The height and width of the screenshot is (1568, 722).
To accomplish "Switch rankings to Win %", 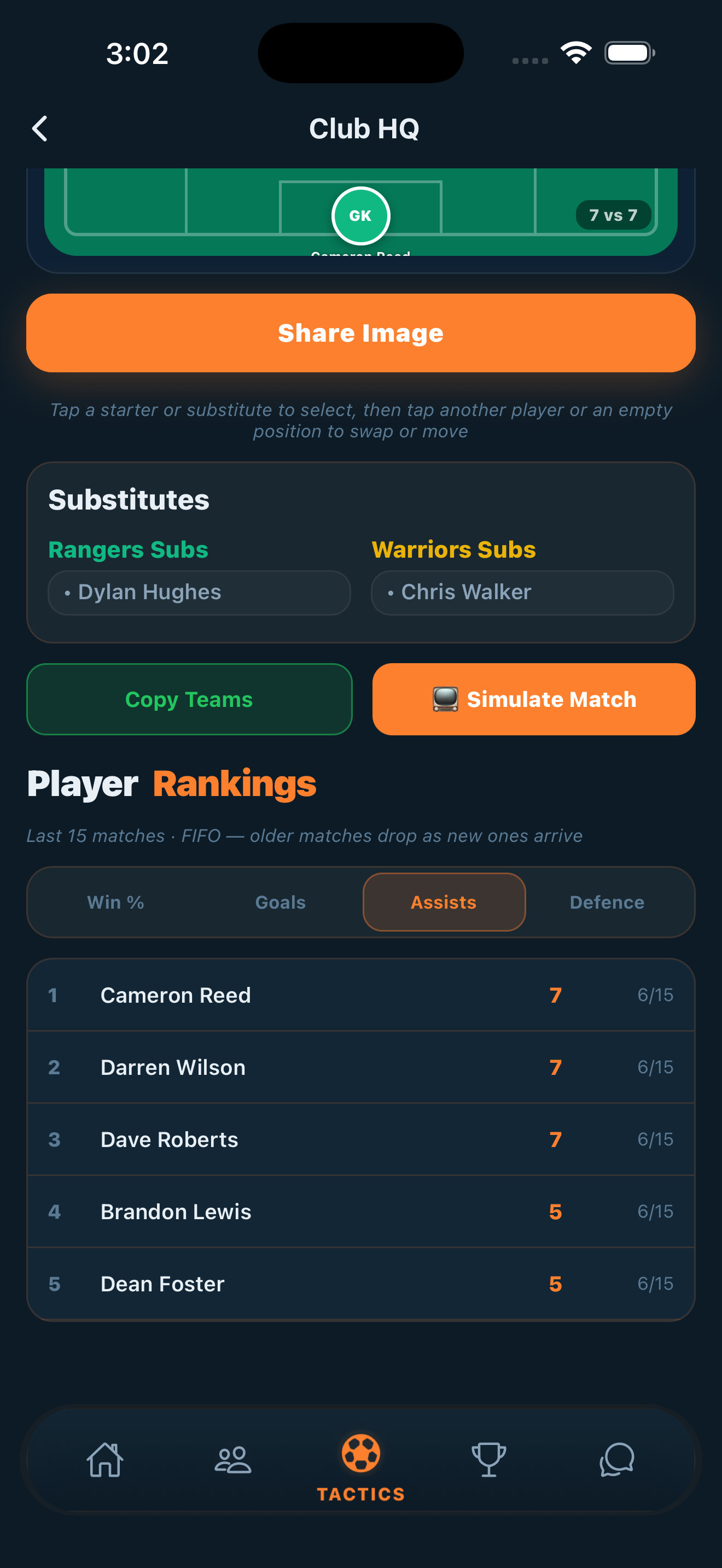I will tap(115, 902).
